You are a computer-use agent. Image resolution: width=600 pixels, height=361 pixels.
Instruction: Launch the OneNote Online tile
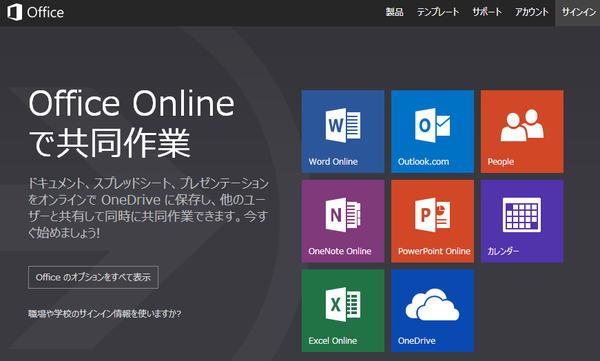click(343, 221)
